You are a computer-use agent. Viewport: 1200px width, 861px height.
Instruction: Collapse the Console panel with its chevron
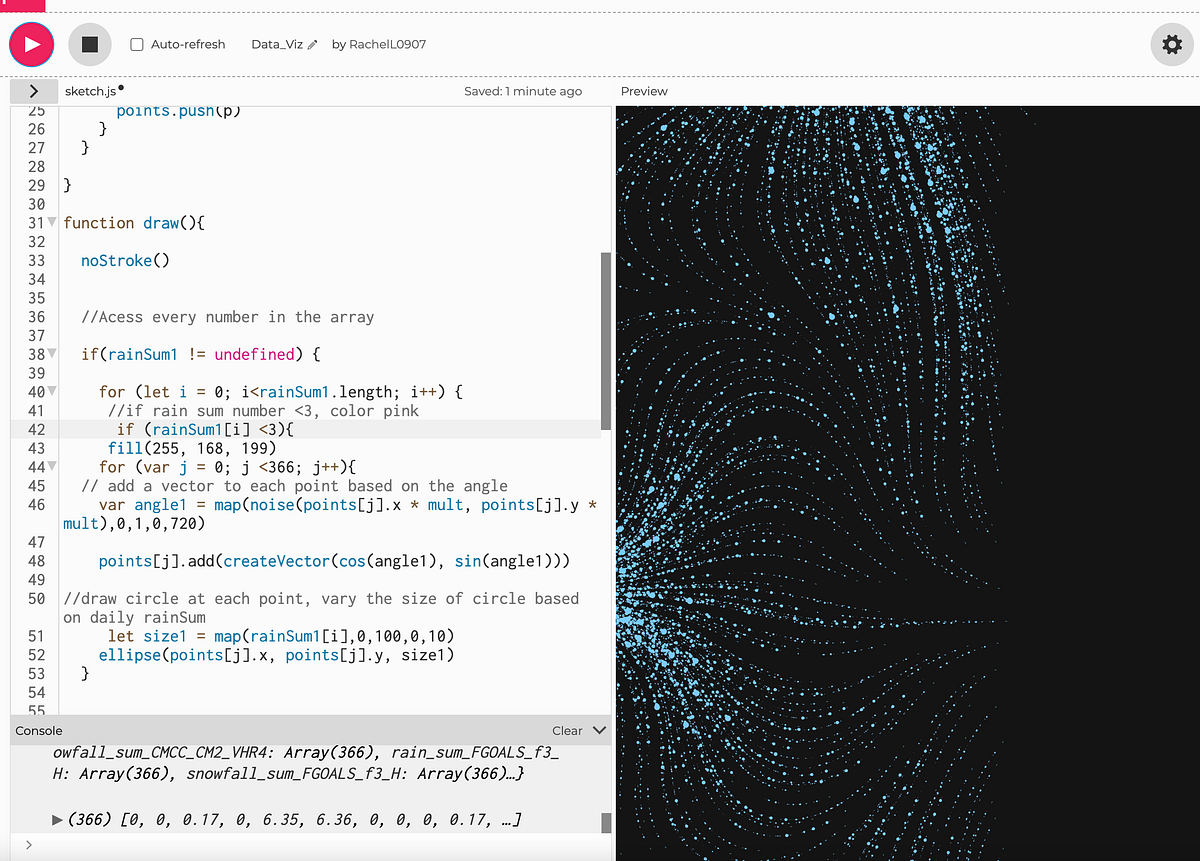pos(598,730)
